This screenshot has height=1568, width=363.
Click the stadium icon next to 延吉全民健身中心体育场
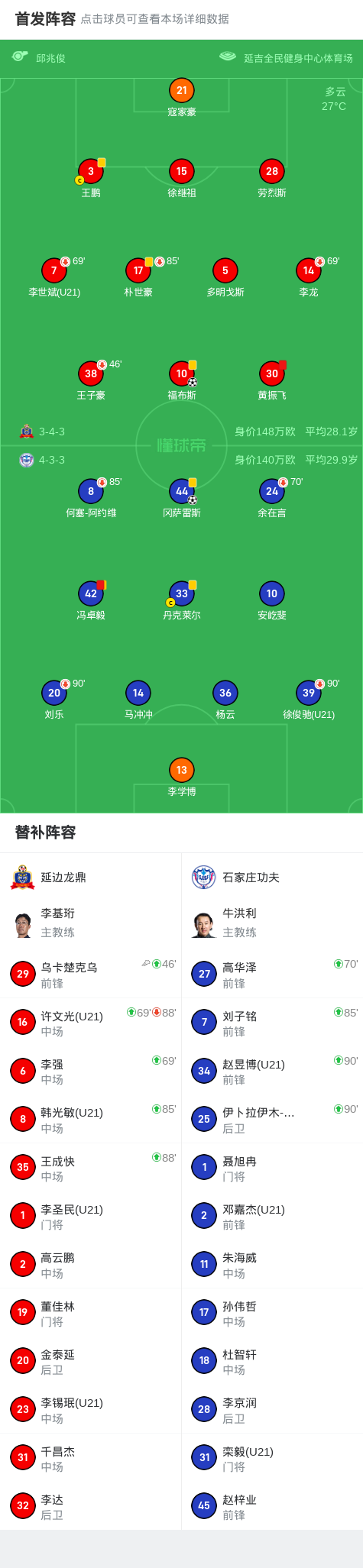click(228, 57)
